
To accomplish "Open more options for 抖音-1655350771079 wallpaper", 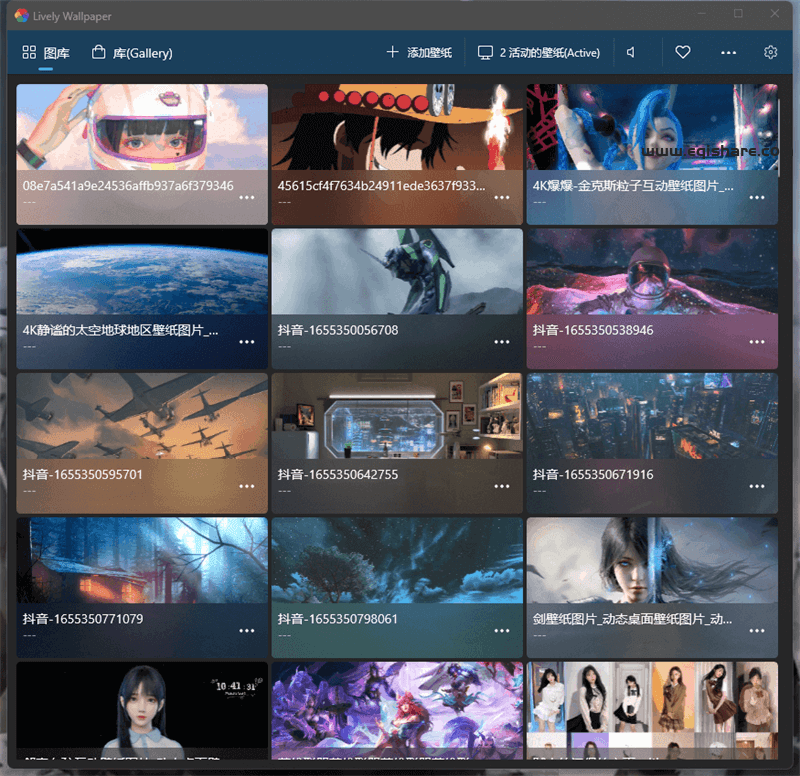I will click(x=247, y=631).
